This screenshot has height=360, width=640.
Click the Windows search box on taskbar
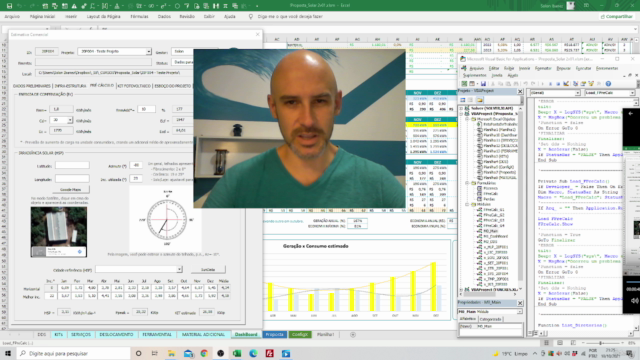click(73, 353)
